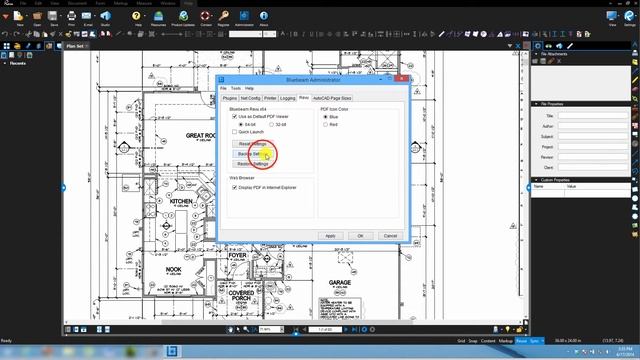Enable the Quick Launch checkbox
Image resolution: width=640 pixels, height=360 pixels.
pyautogui.click(x=234, y=132)
